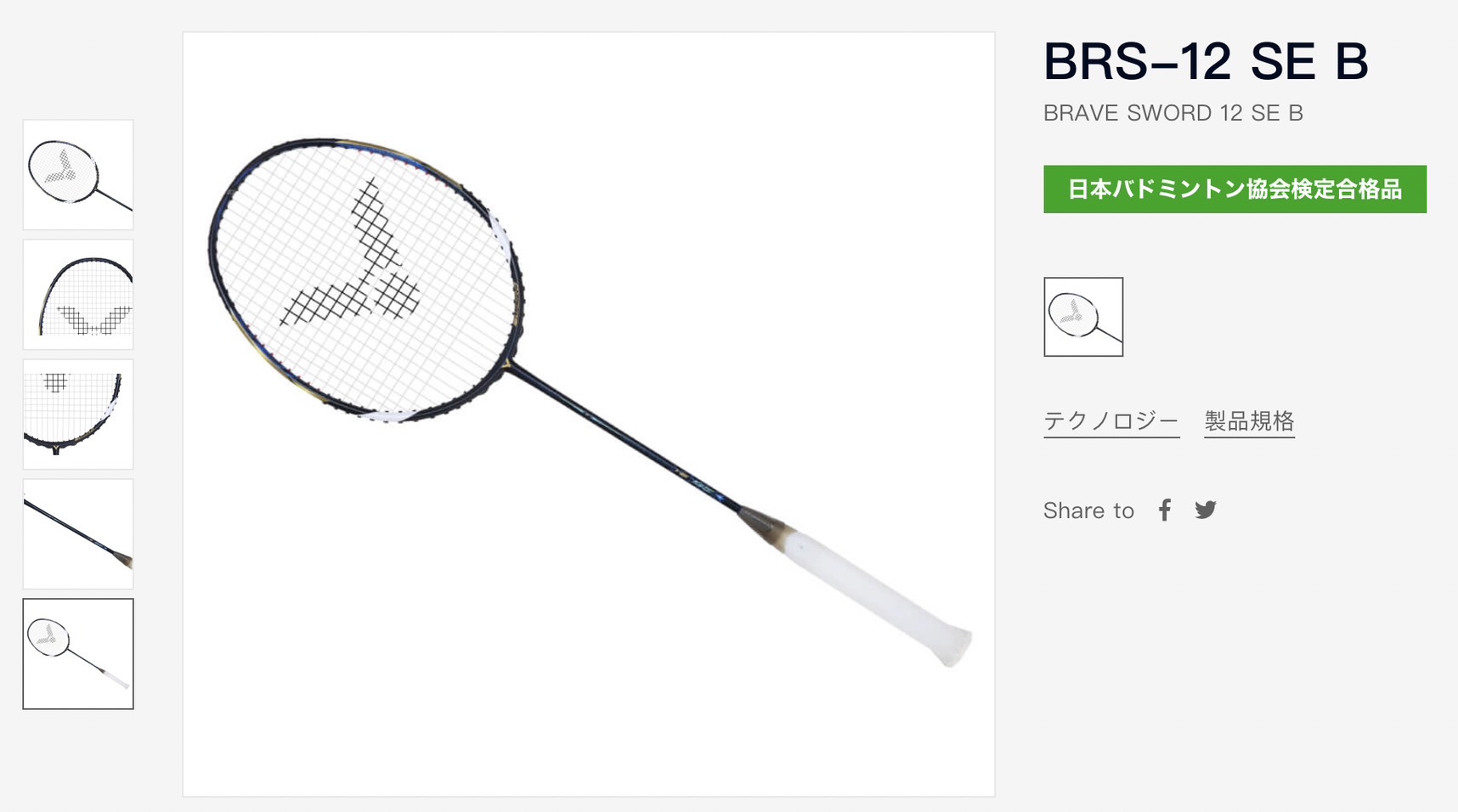View the racket head top close-up thumbnail

(x=78, y=295)
